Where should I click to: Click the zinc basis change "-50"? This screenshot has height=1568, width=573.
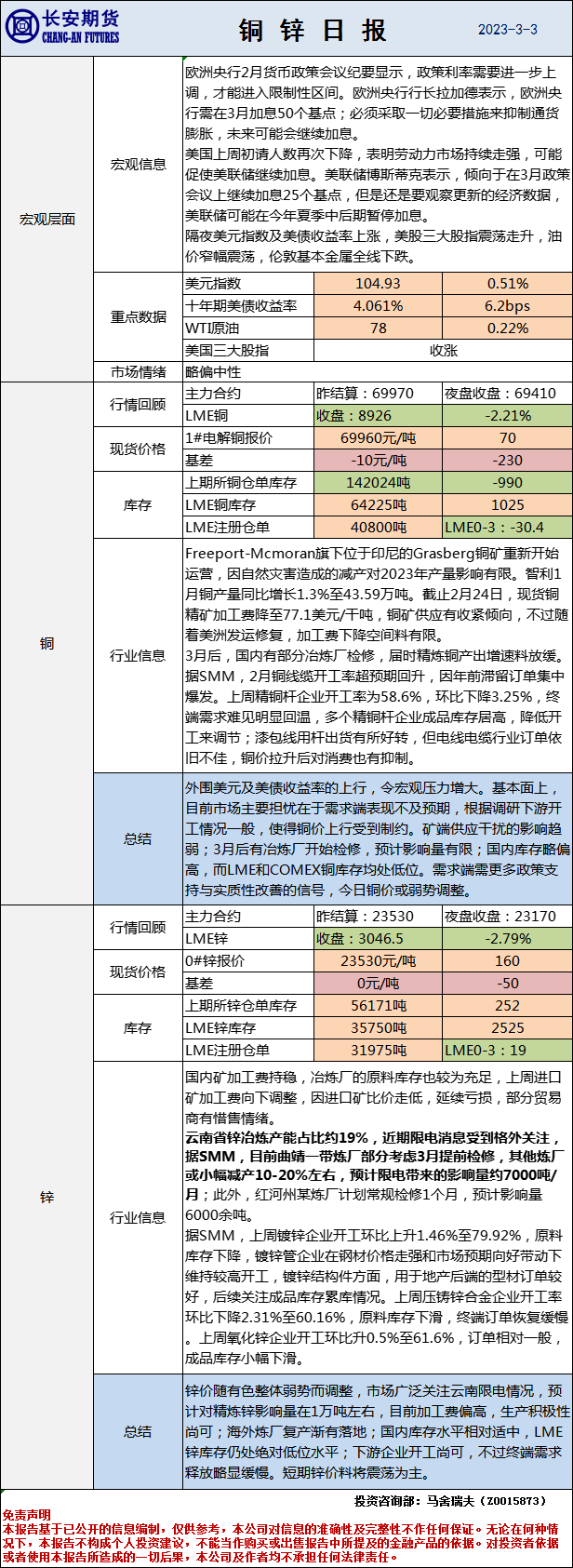[507, 984]
